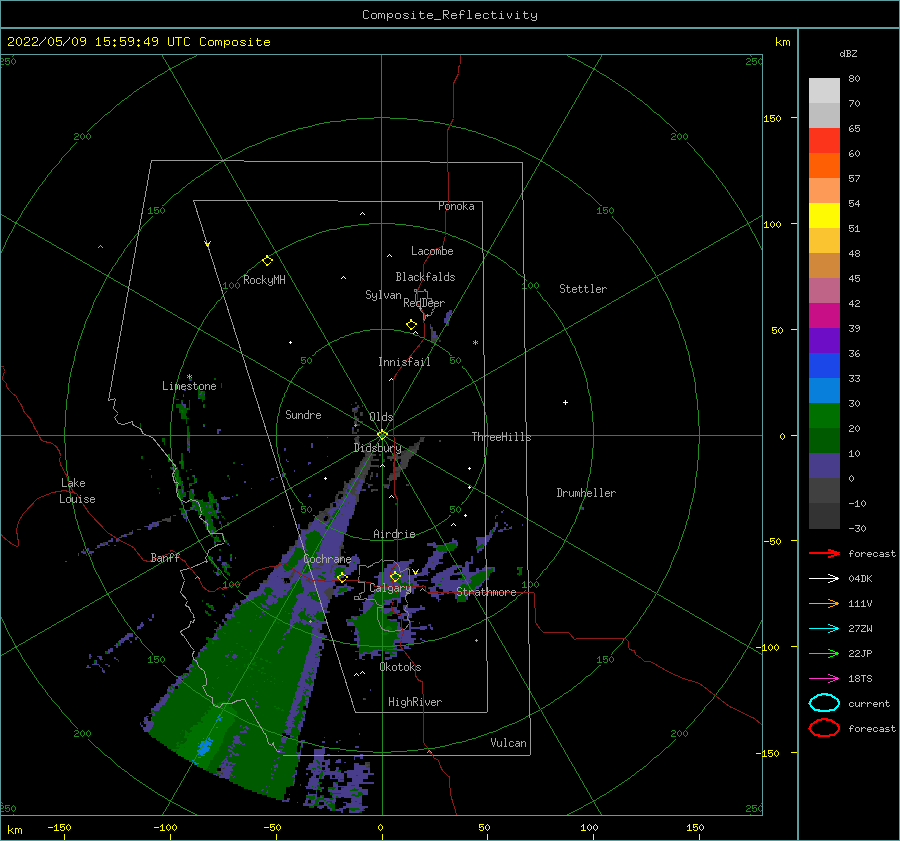
Task: Click the yellow diamond marker at Cochrane
Action: click(x=342, y=577)
